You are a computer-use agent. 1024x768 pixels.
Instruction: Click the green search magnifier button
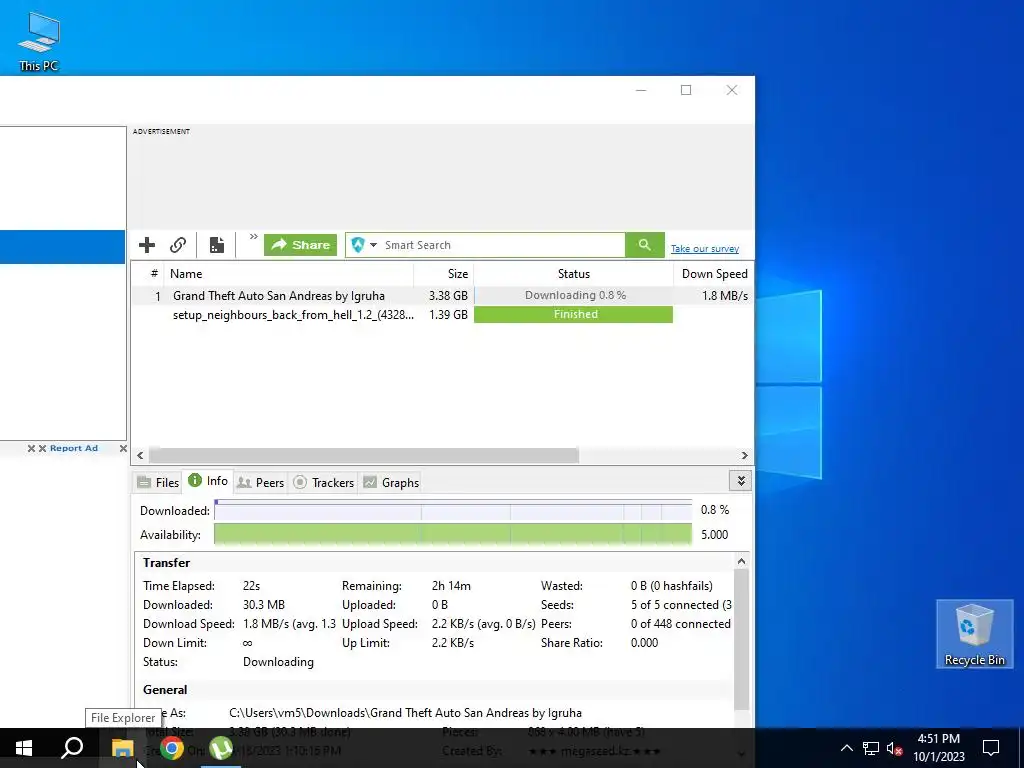tap(645, 245)
